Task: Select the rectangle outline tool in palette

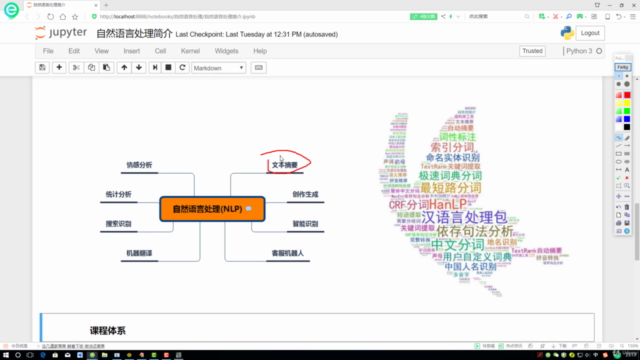Action: [619, 153]
